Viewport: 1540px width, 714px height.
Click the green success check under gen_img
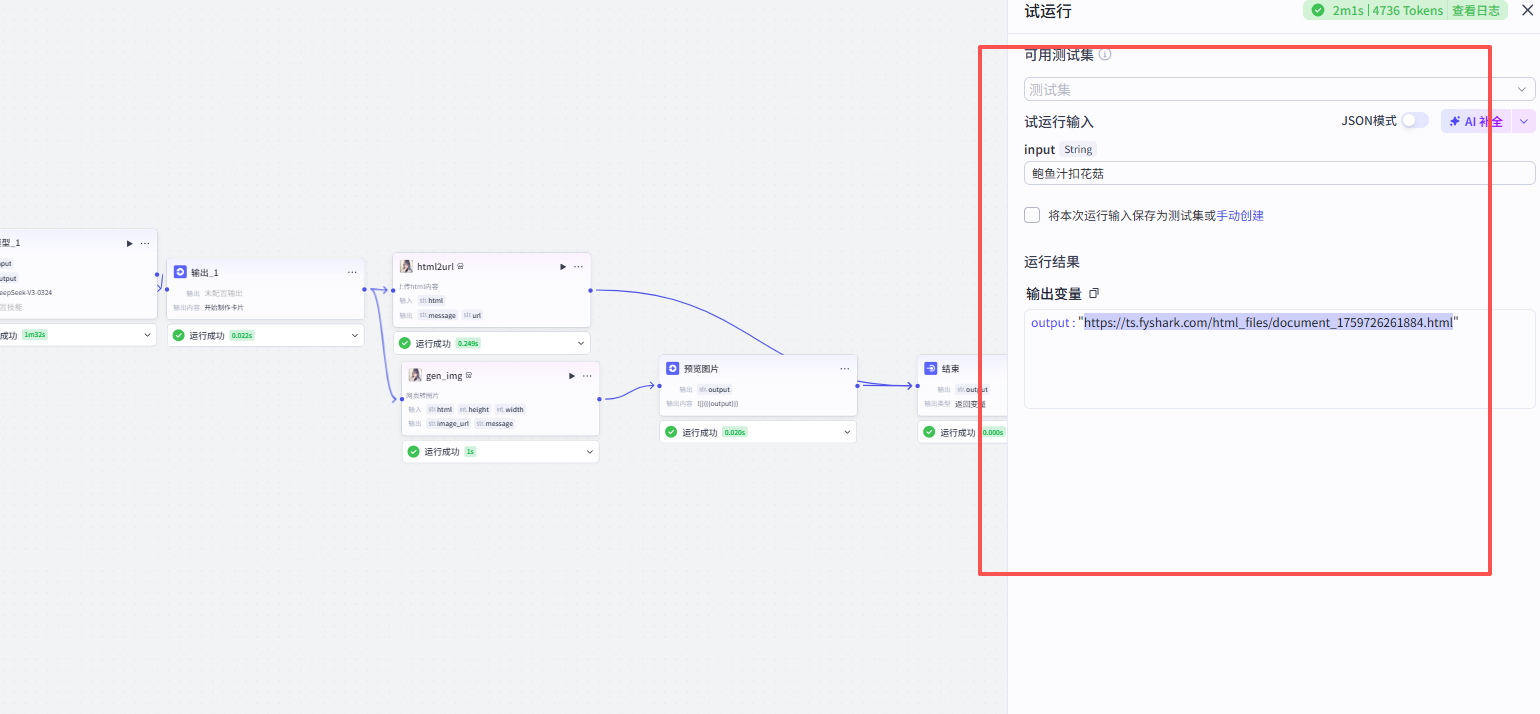coord(413,452)
